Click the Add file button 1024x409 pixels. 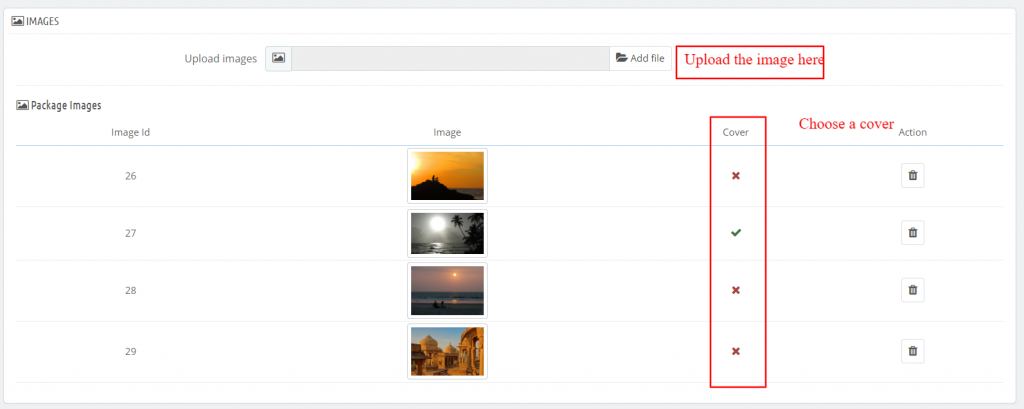pyautogui.click(x=640, y=58)
